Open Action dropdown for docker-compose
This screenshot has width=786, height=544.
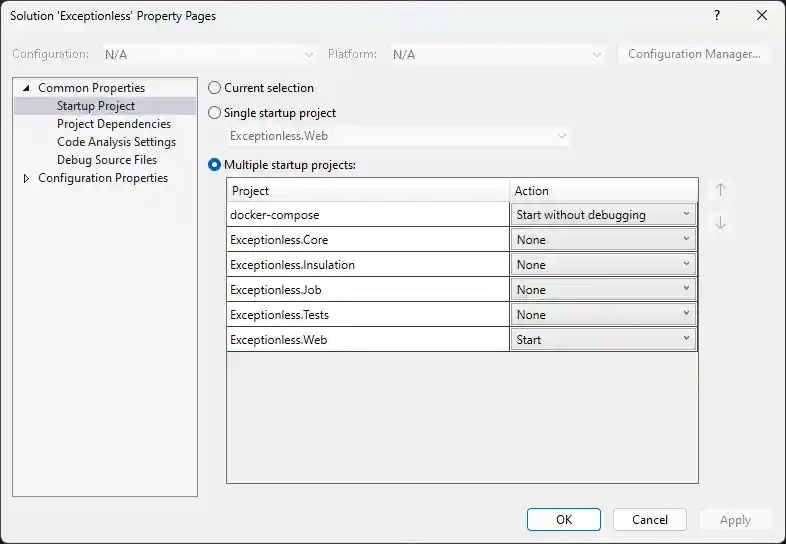[x=603, y=215]
